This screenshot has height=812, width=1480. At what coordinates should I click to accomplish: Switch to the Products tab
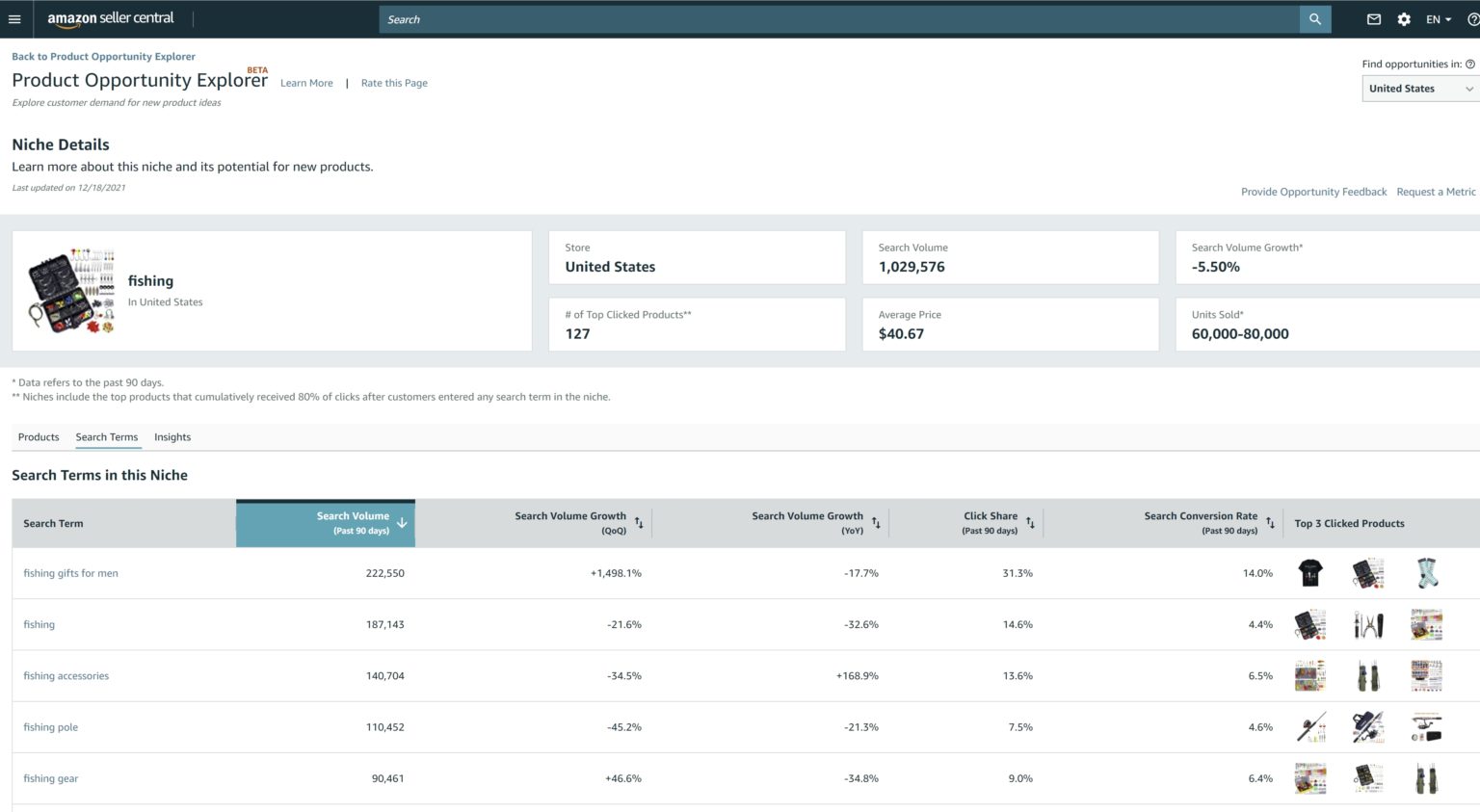[39, 437]
